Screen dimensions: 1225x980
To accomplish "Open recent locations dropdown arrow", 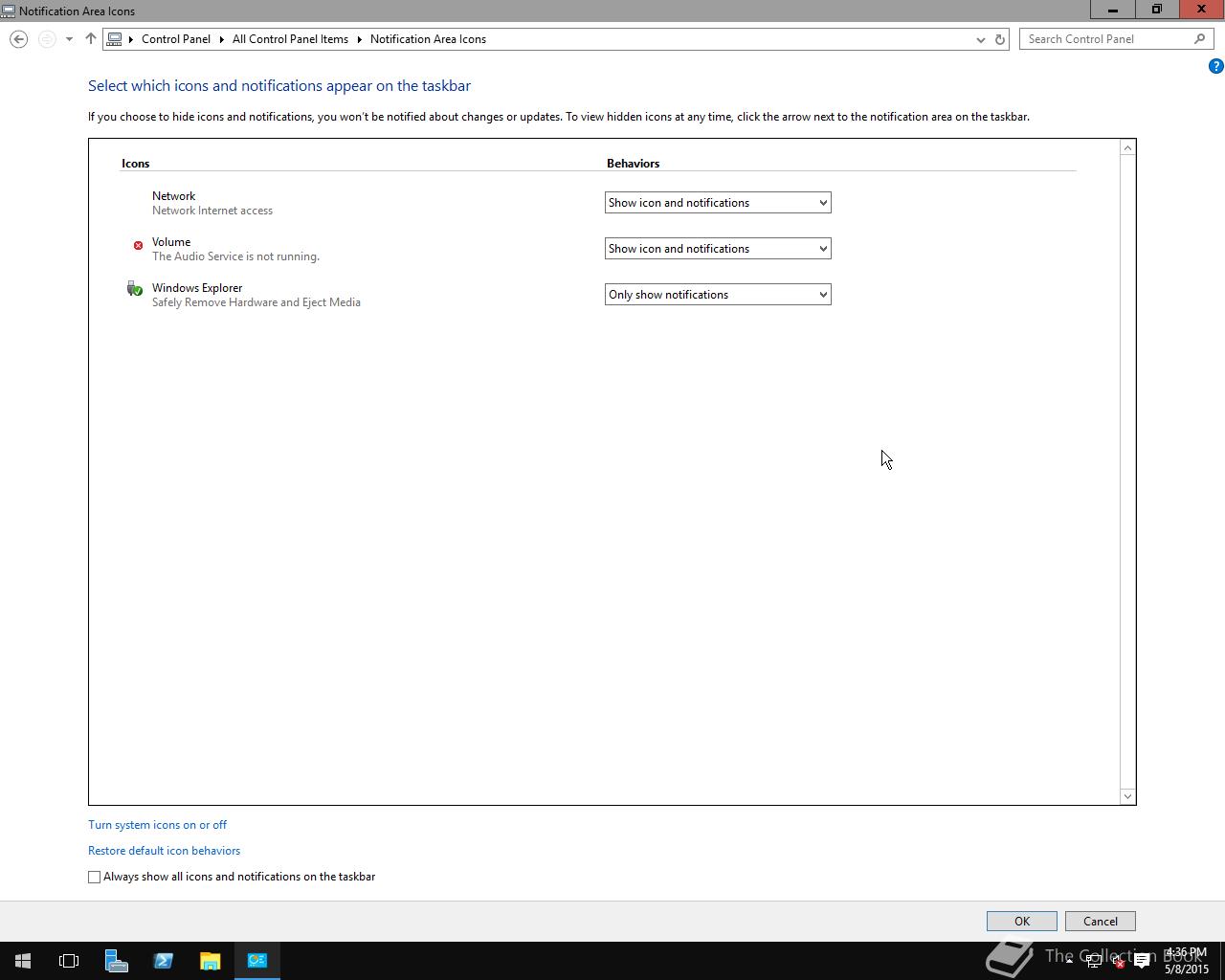I will (x=69, y=39).
